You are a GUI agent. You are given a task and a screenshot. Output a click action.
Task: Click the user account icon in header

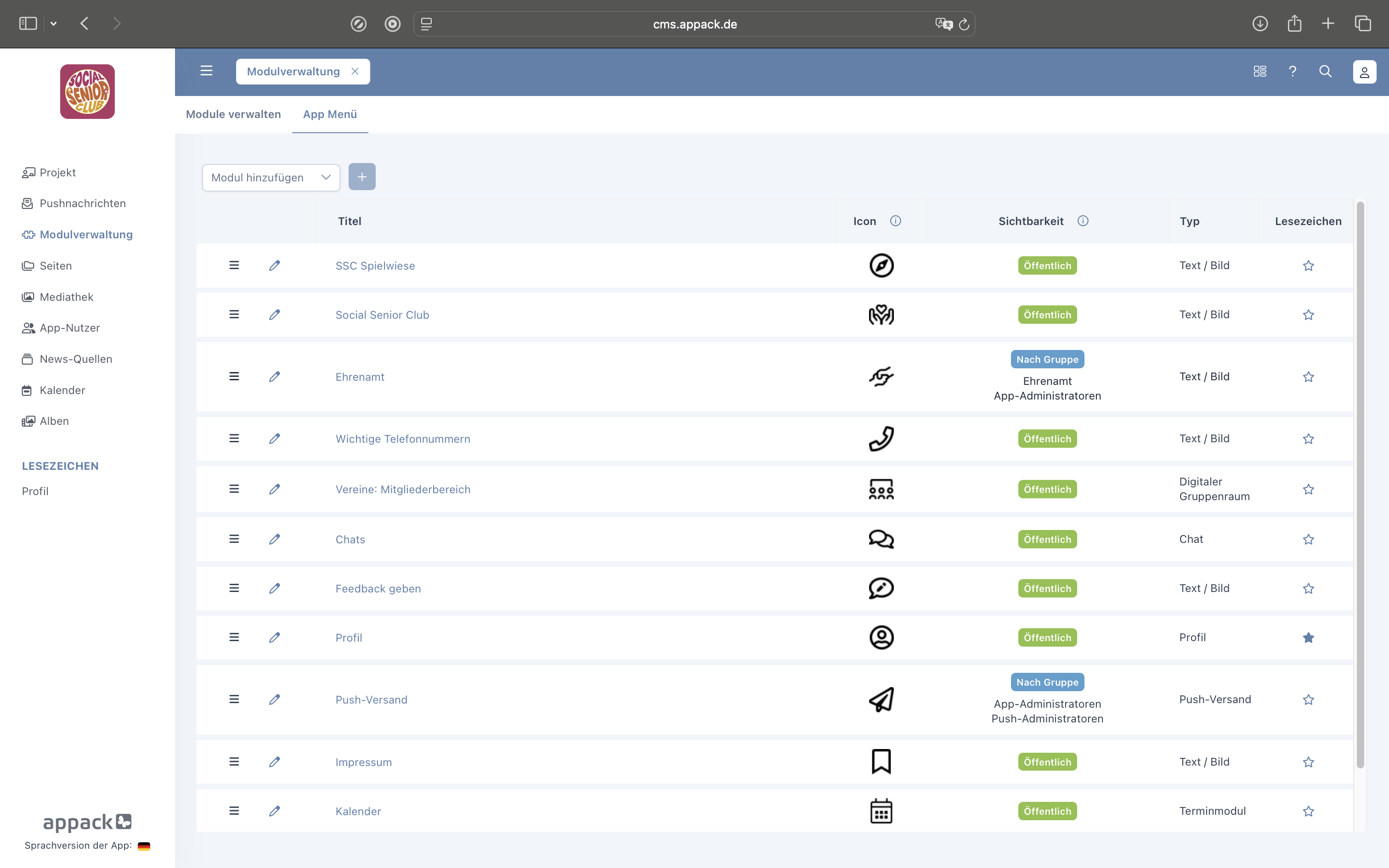[x=1364, y=72]
